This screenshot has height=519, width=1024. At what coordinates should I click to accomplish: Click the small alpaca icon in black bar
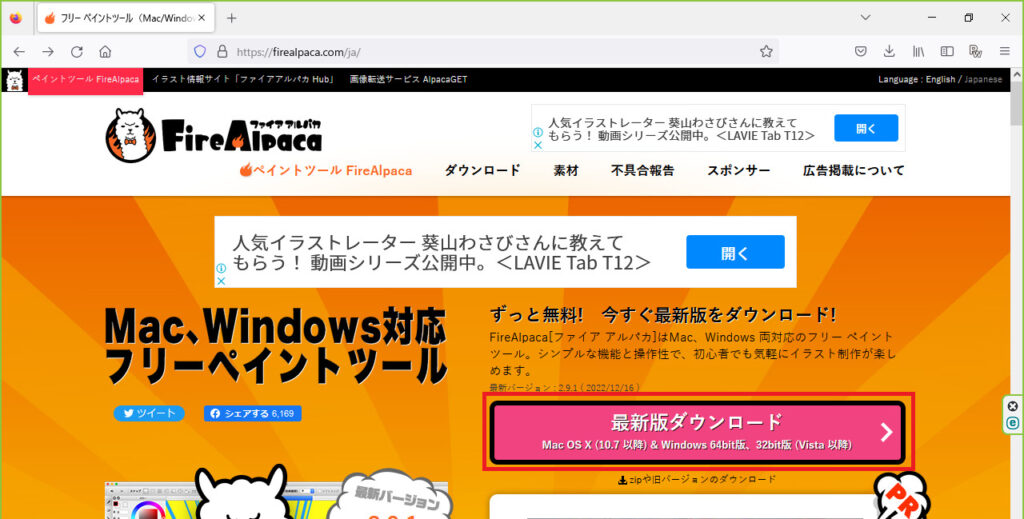pos(14,80)
